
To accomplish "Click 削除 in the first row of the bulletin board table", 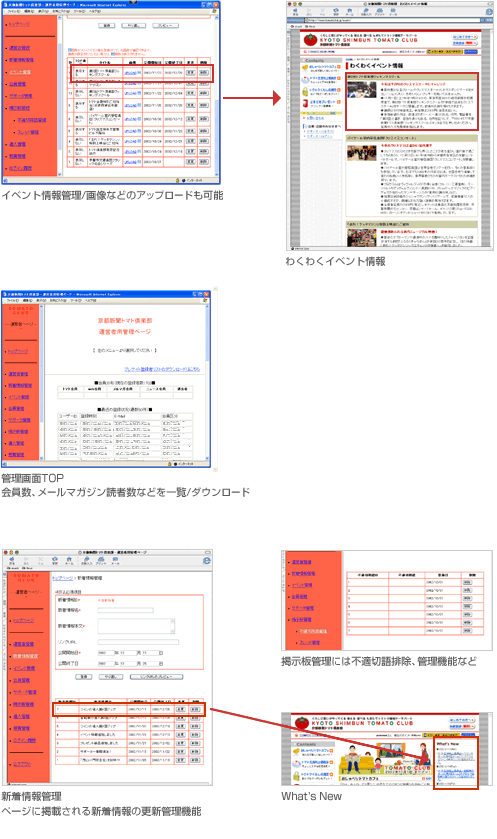I will click(x=467, y=583).
